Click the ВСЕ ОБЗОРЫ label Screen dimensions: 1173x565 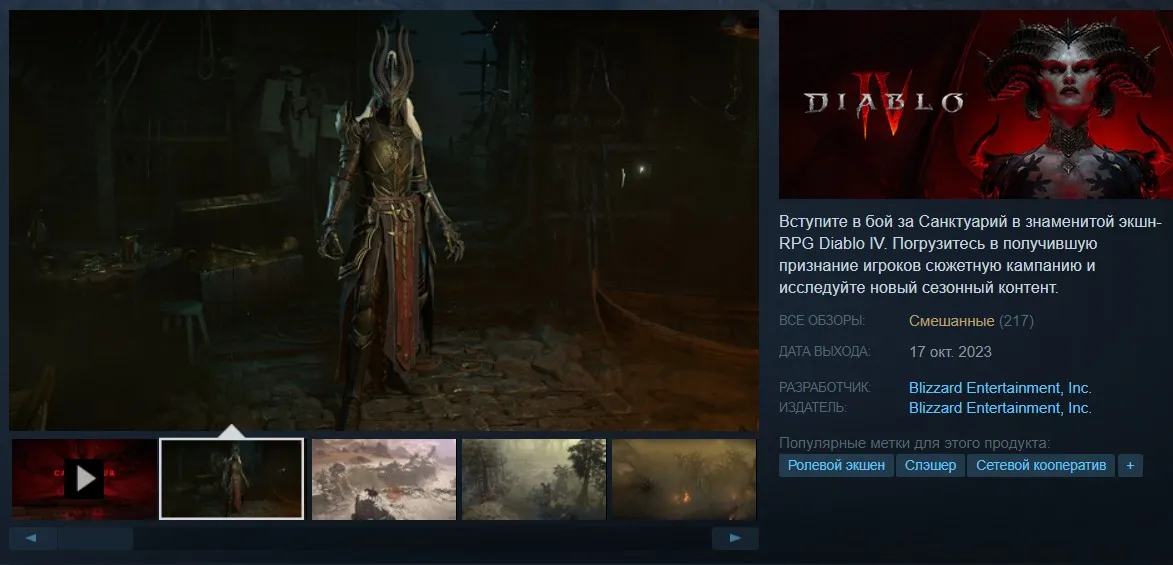click(821, 321)
